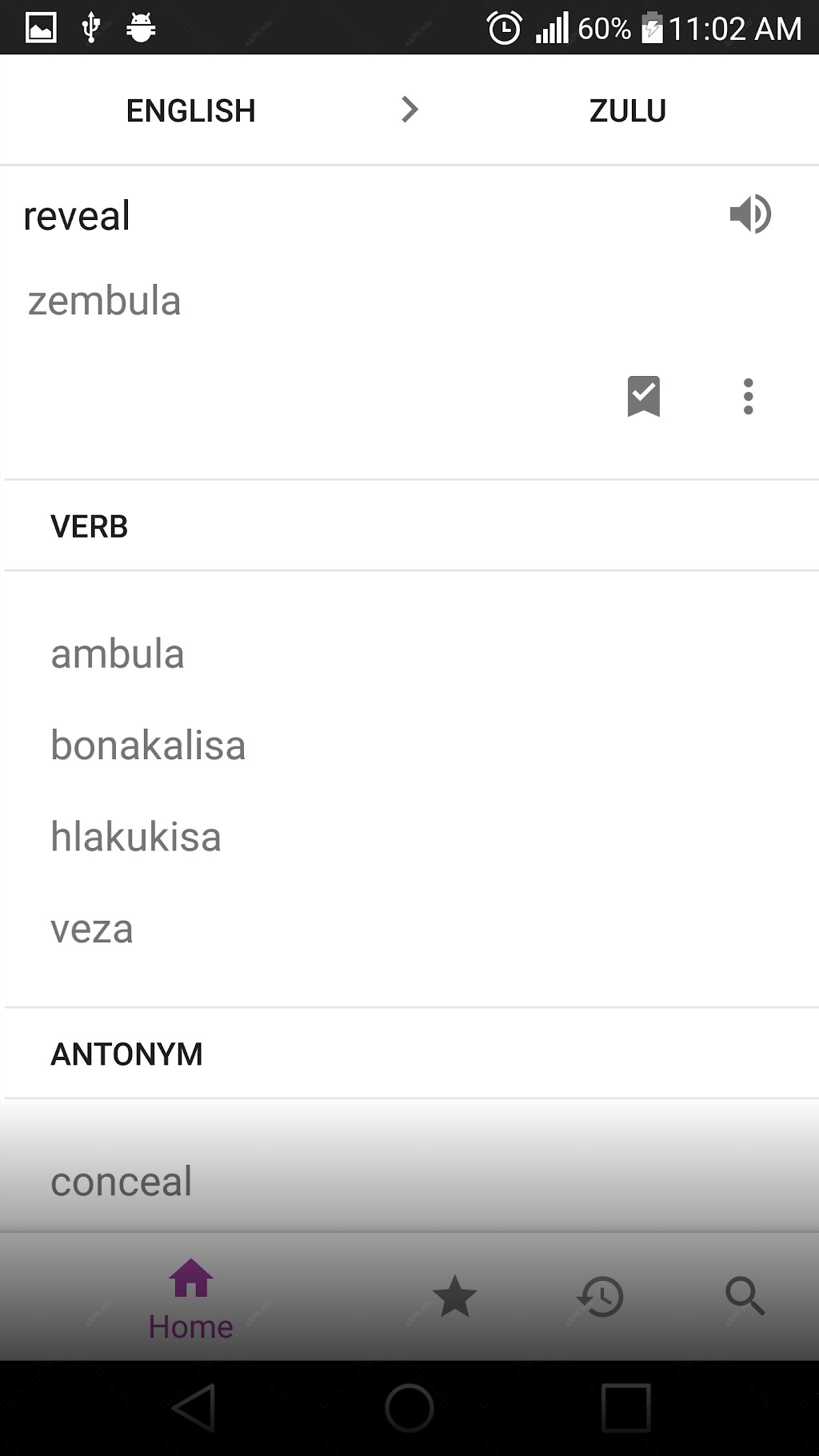
Task: Tap the Android home circle button
Action: tap(409, 1408)
